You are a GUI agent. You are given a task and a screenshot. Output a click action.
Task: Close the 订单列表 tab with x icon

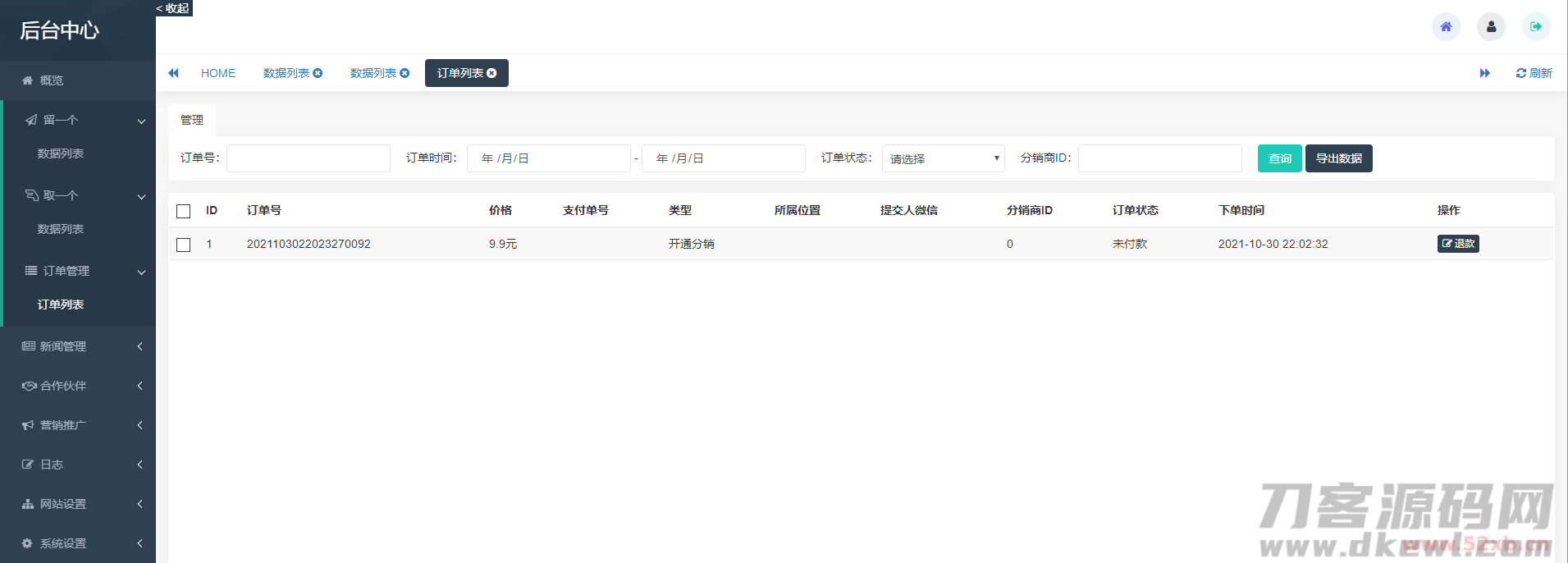[x=491, y=73]
